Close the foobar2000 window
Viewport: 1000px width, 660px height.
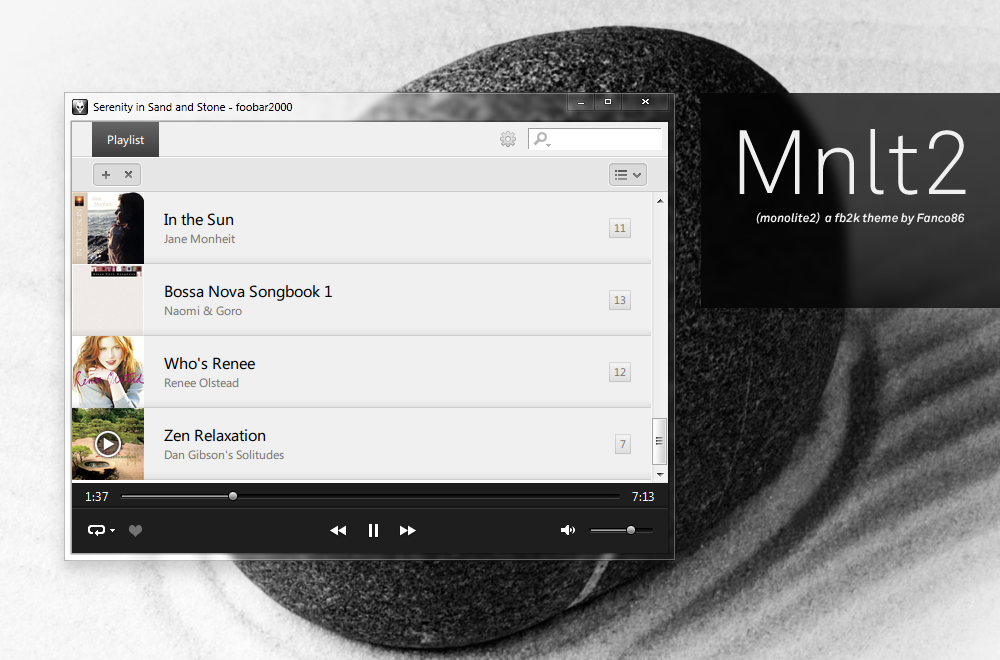click(x=645, y=102)
